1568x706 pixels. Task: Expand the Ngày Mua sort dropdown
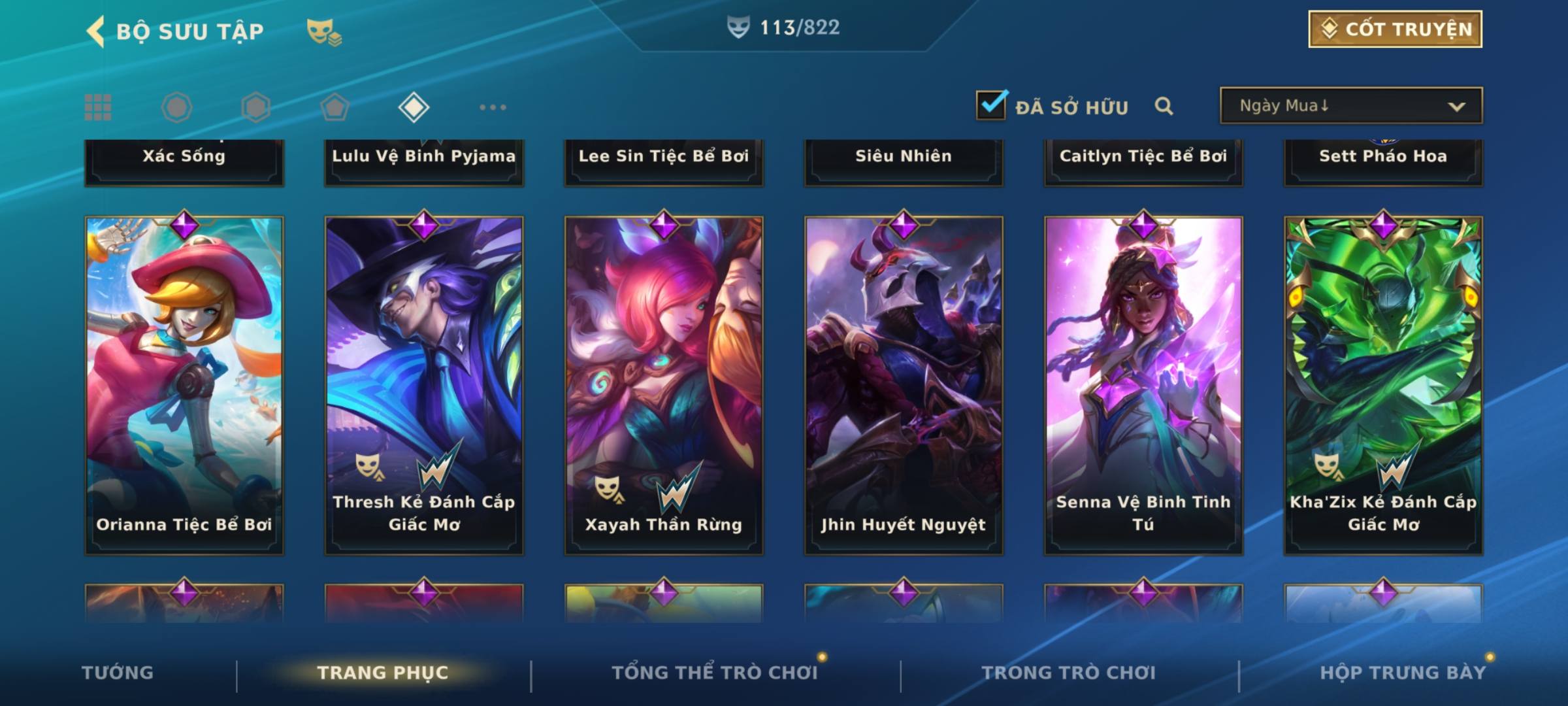click(x=1351, y=105)
